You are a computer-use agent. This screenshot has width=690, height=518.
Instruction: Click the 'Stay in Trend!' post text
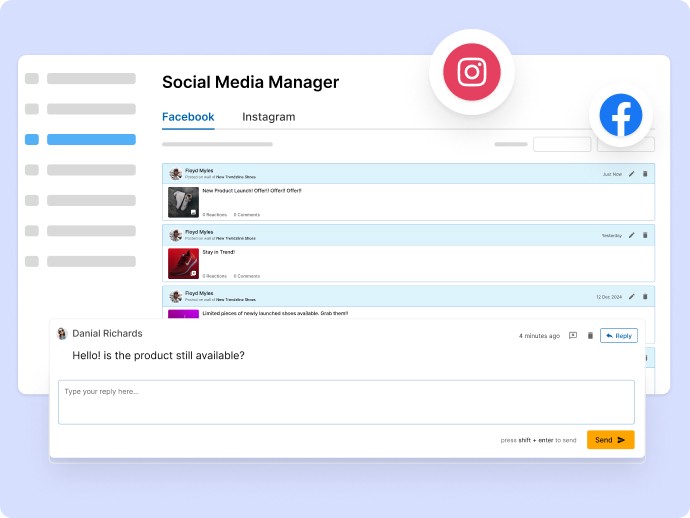(219, 252)
